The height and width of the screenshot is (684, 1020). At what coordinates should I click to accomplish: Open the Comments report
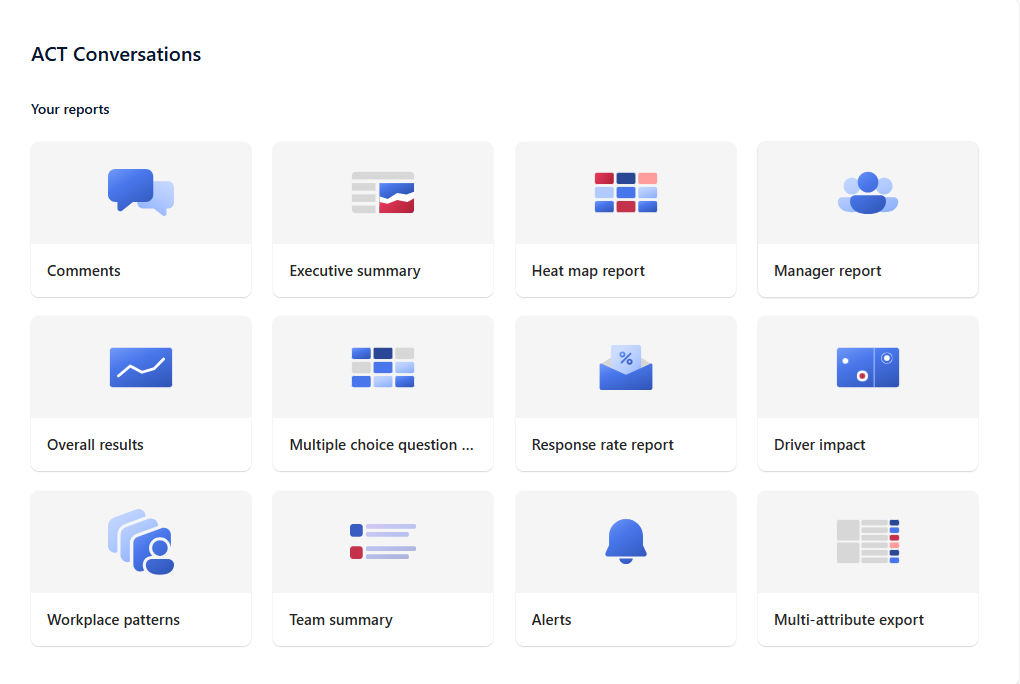point(140,220)
